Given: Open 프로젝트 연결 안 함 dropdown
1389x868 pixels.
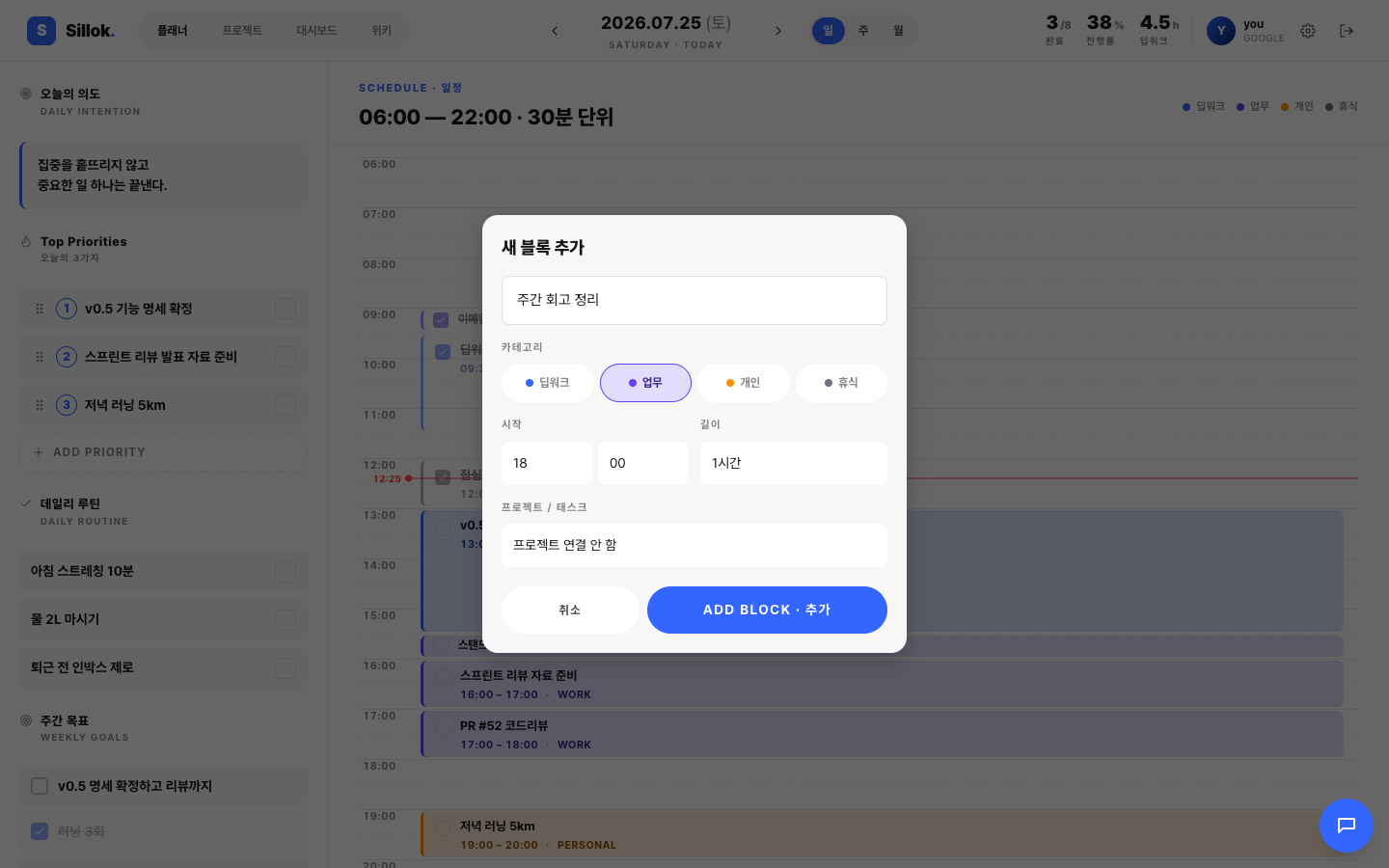Looking at the screenshot, I should pyautogui.click(x=694, y=545).
